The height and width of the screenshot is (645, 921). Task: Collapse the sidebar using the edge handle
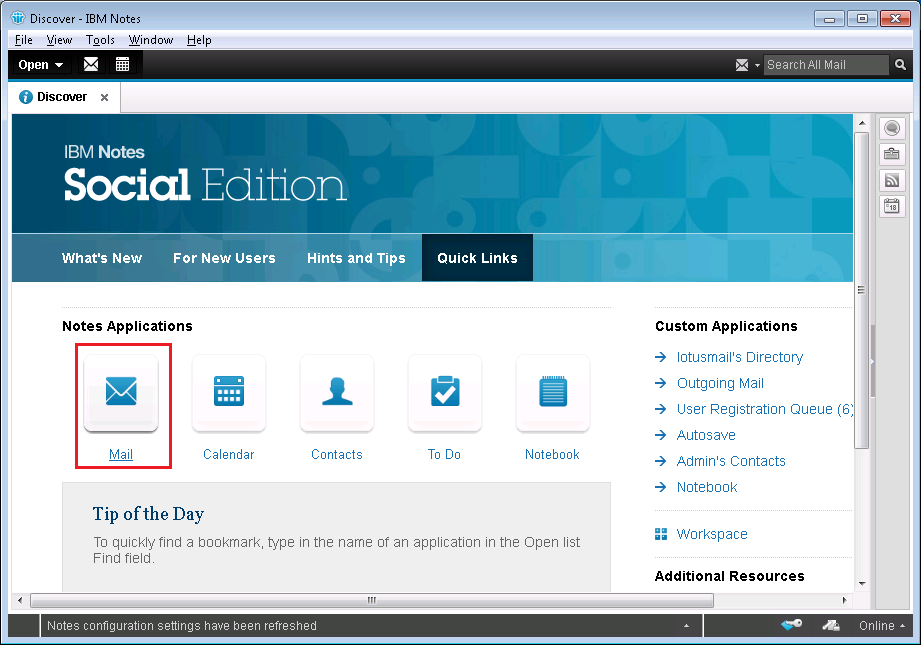point(873,361)
